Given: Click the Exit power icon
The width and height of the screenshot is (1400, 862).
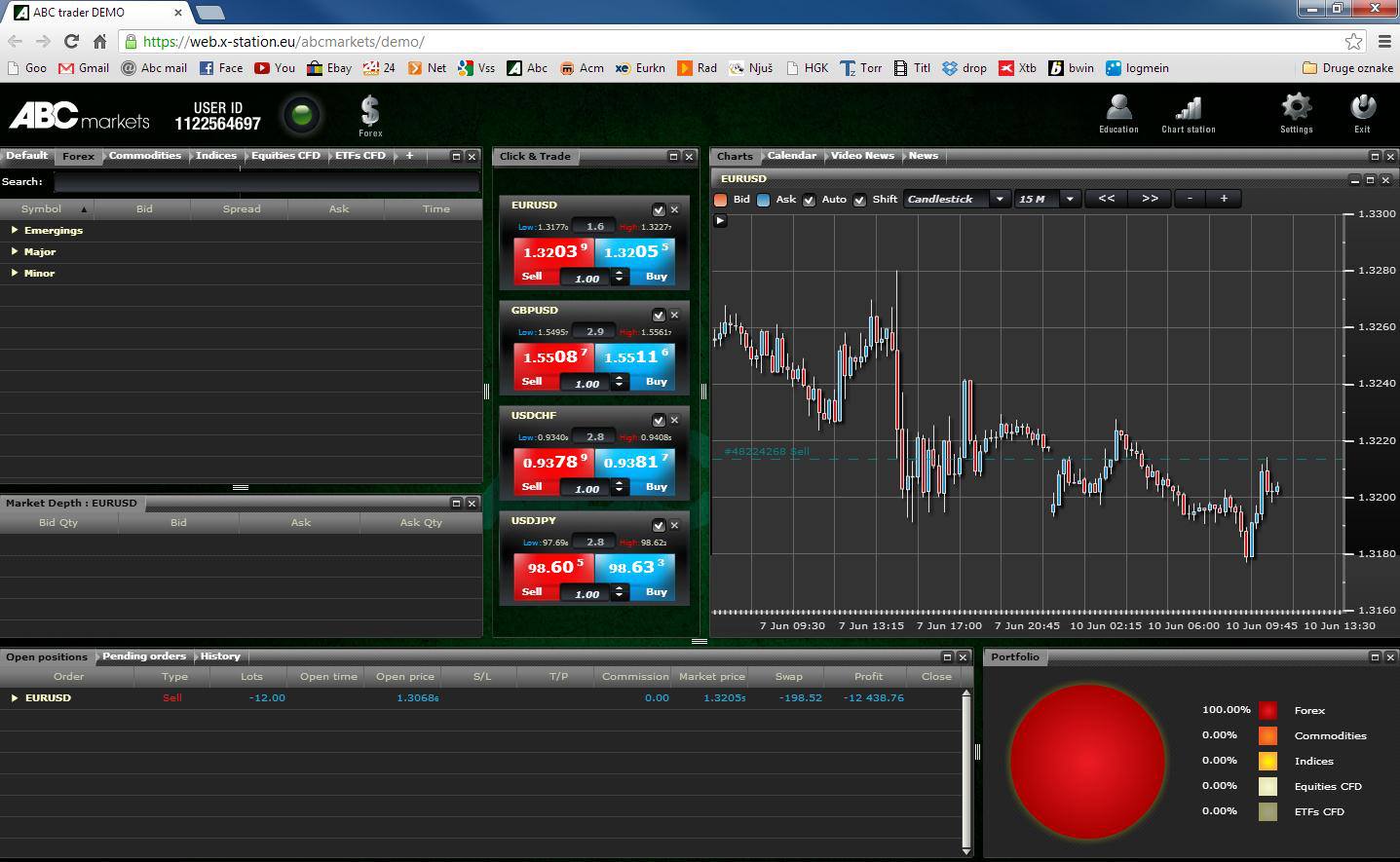Looking at the screenshot, I should [x=1362, y=113].
